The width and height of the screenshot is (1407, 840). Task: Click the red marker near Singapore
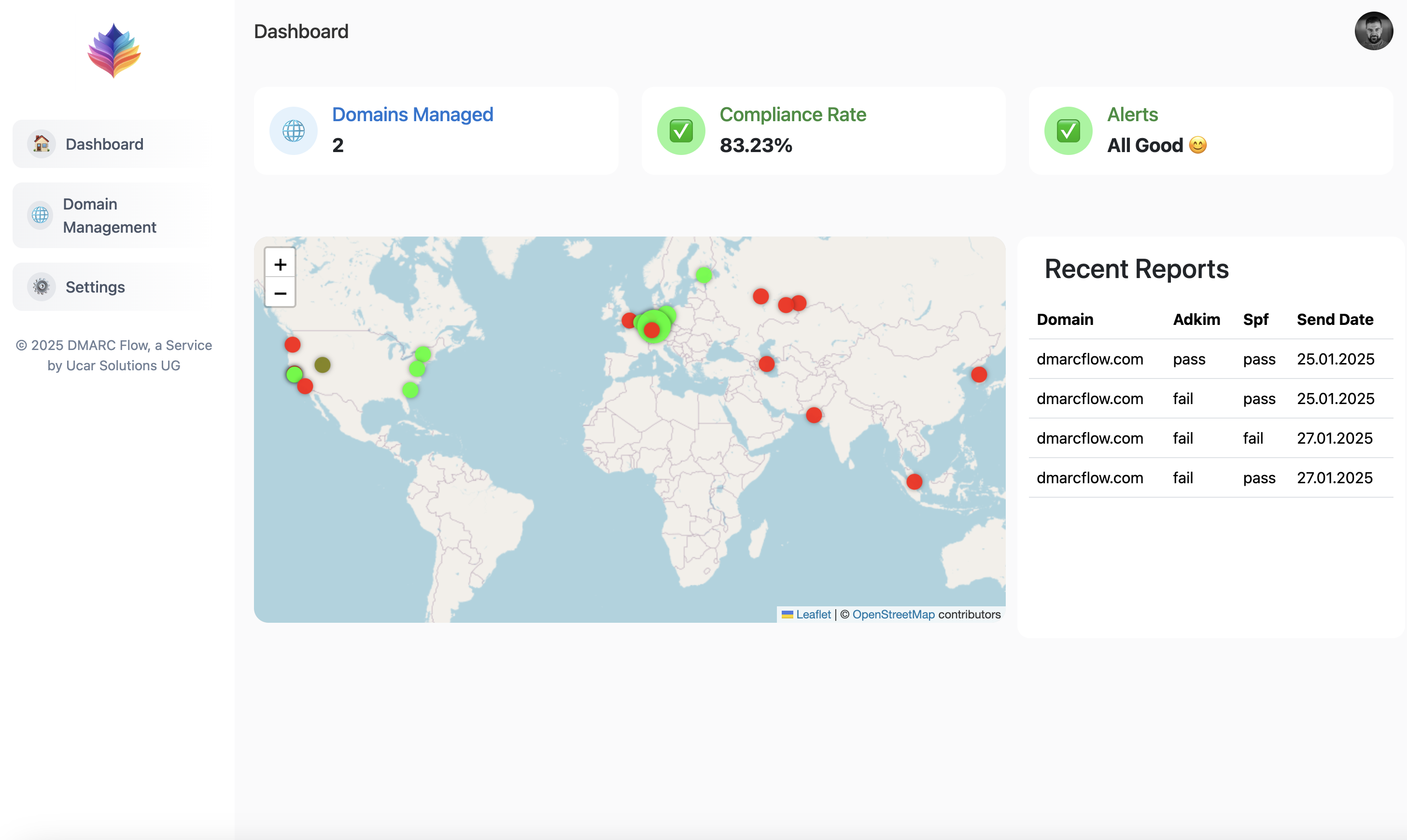click(914, 481)
